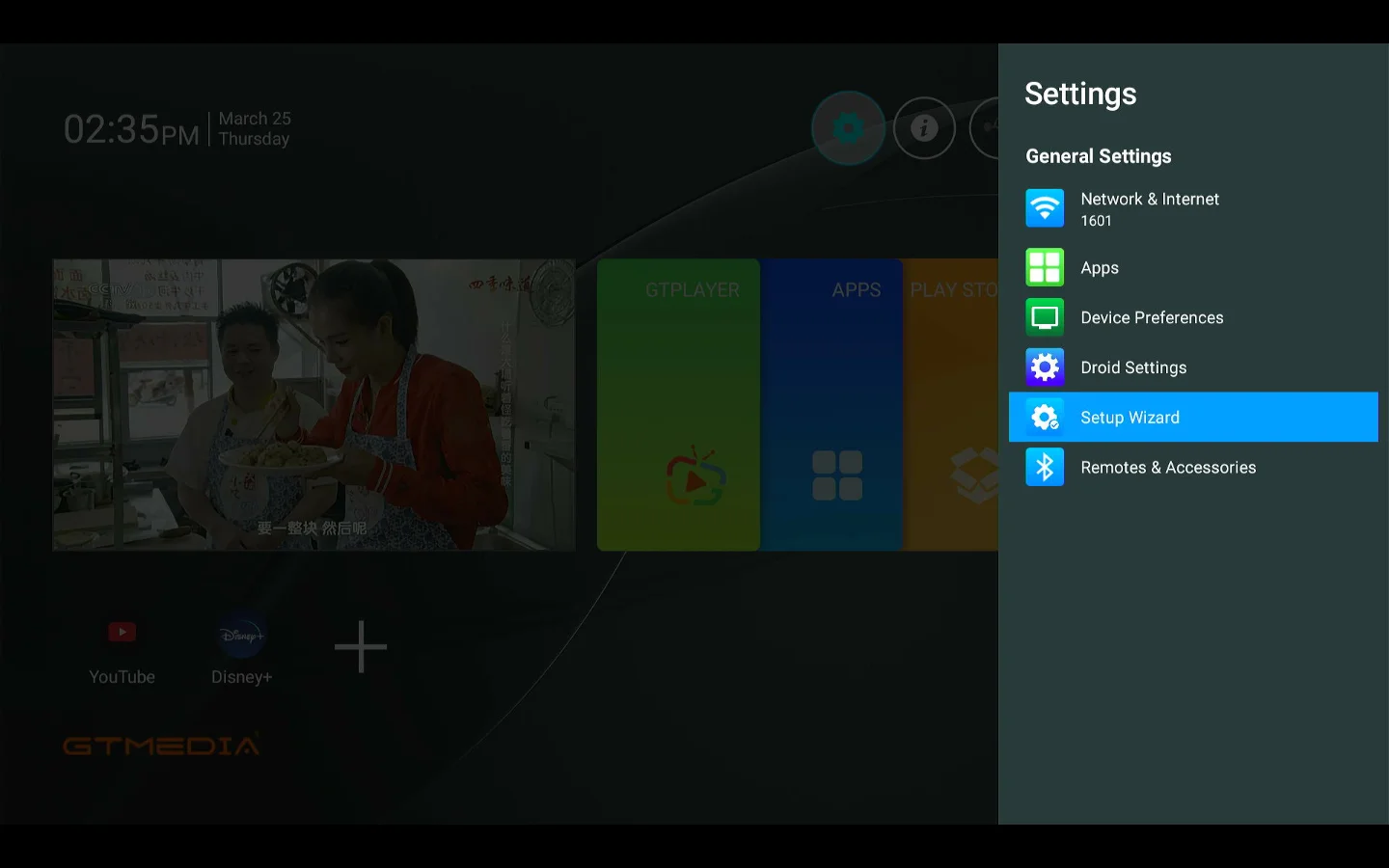Click the green grid Apps icon in Settings
The width and height of the screenshot is (1389, 868).
click(x=1045, y=267)
